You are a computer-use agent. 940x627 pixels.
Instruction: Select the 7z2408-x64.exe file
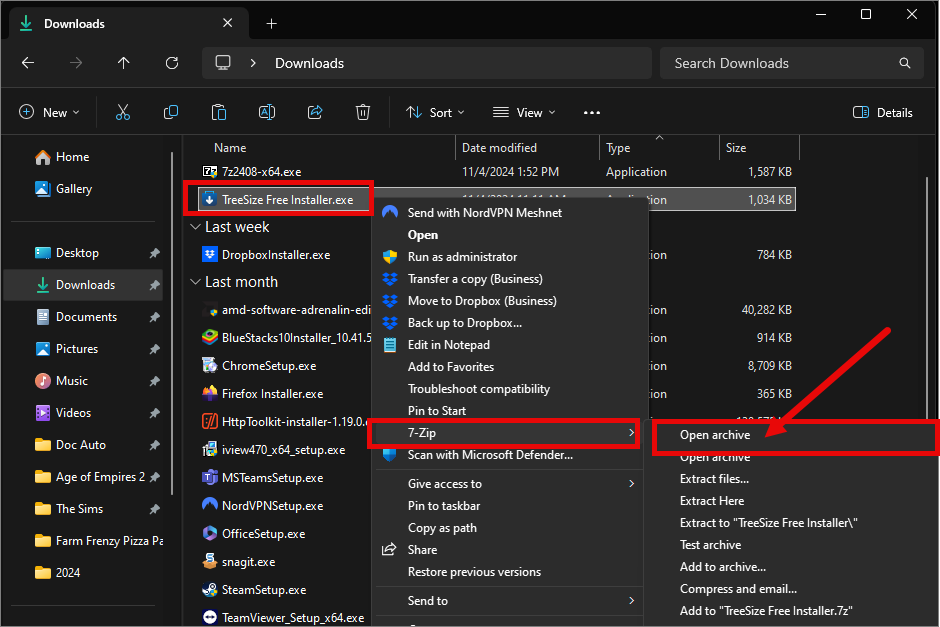(x=261, y=172)
